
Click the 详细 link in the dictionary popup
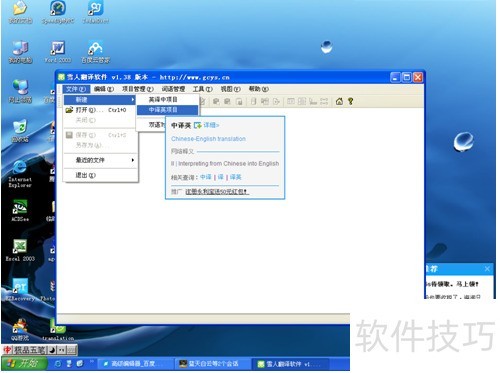[x=211, y=125]
